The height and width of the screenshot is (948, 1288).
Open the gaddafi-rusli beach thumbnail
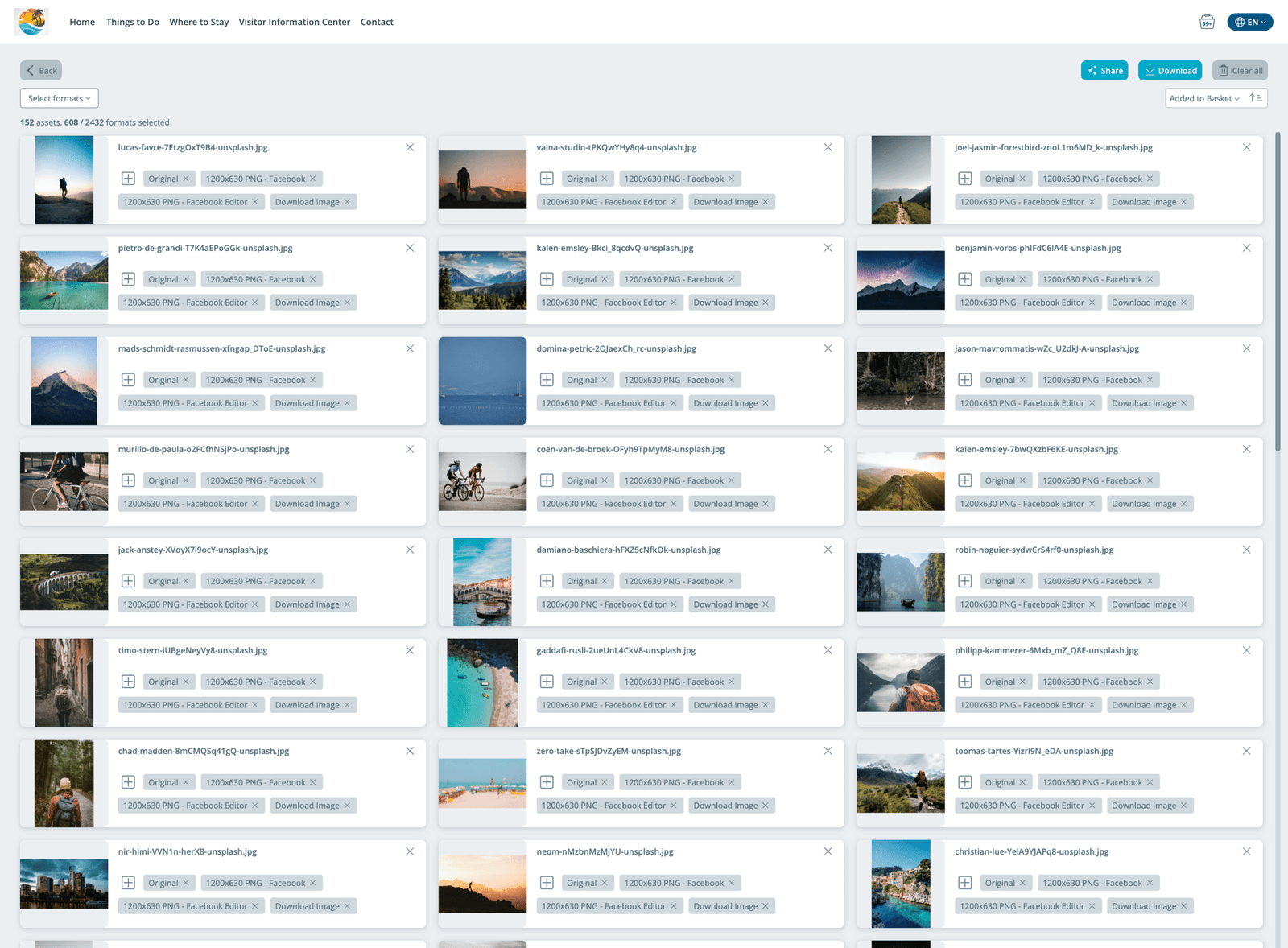[x=482, y=682]
